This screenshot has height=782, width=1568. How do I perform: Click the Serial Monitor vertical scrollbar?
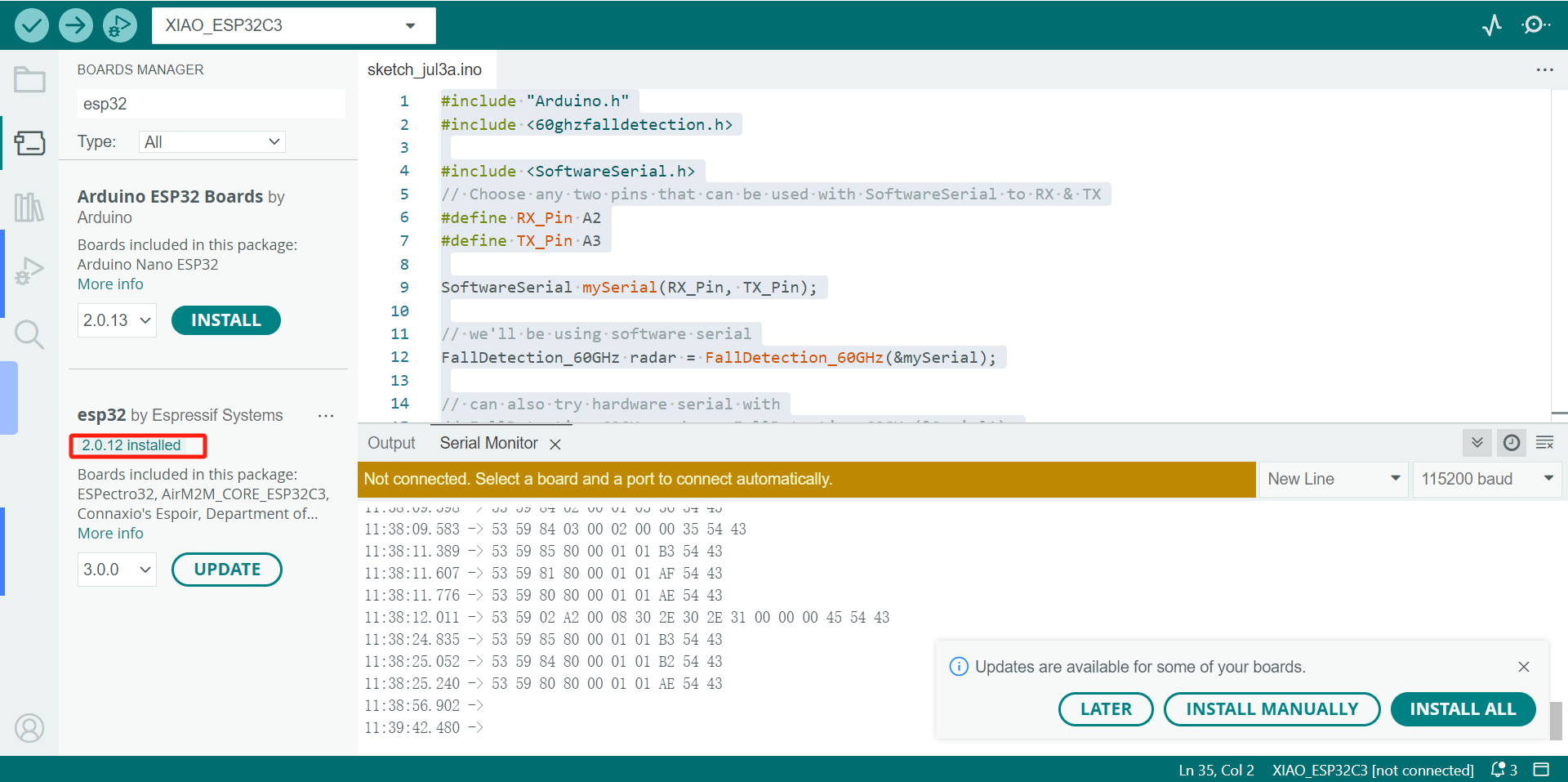[1556, 719]
